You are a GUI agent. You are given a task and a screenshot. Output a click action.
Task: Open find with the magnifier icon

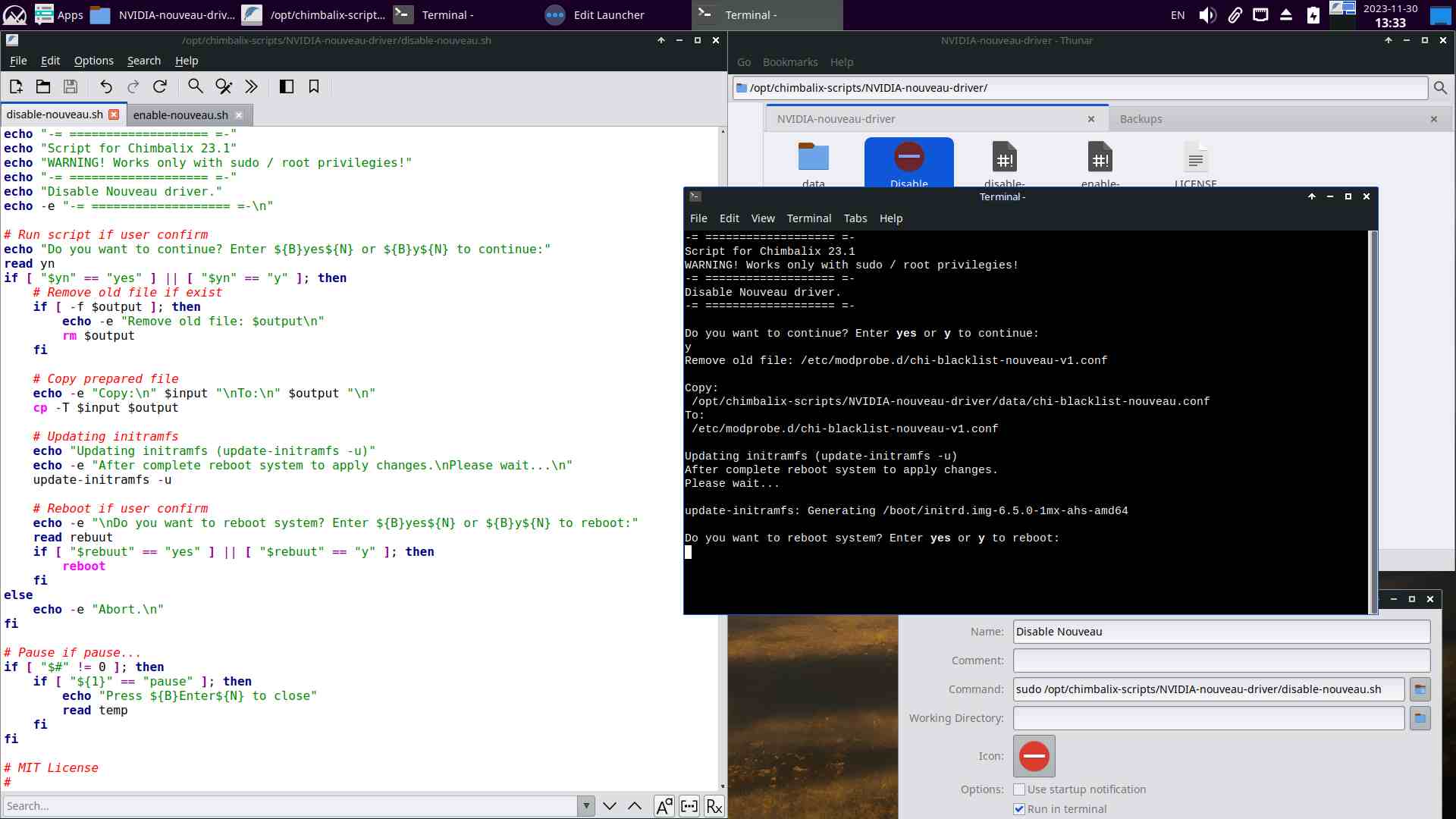click(x=195, y=86)
